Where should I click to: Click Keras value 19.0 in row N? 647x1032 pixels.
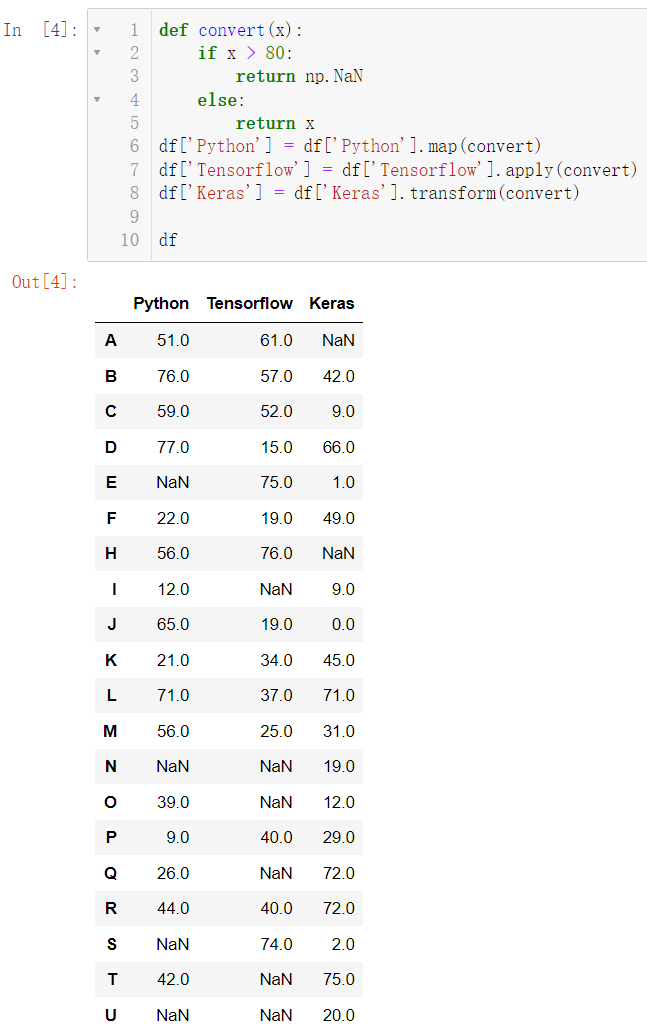[339, 766]
